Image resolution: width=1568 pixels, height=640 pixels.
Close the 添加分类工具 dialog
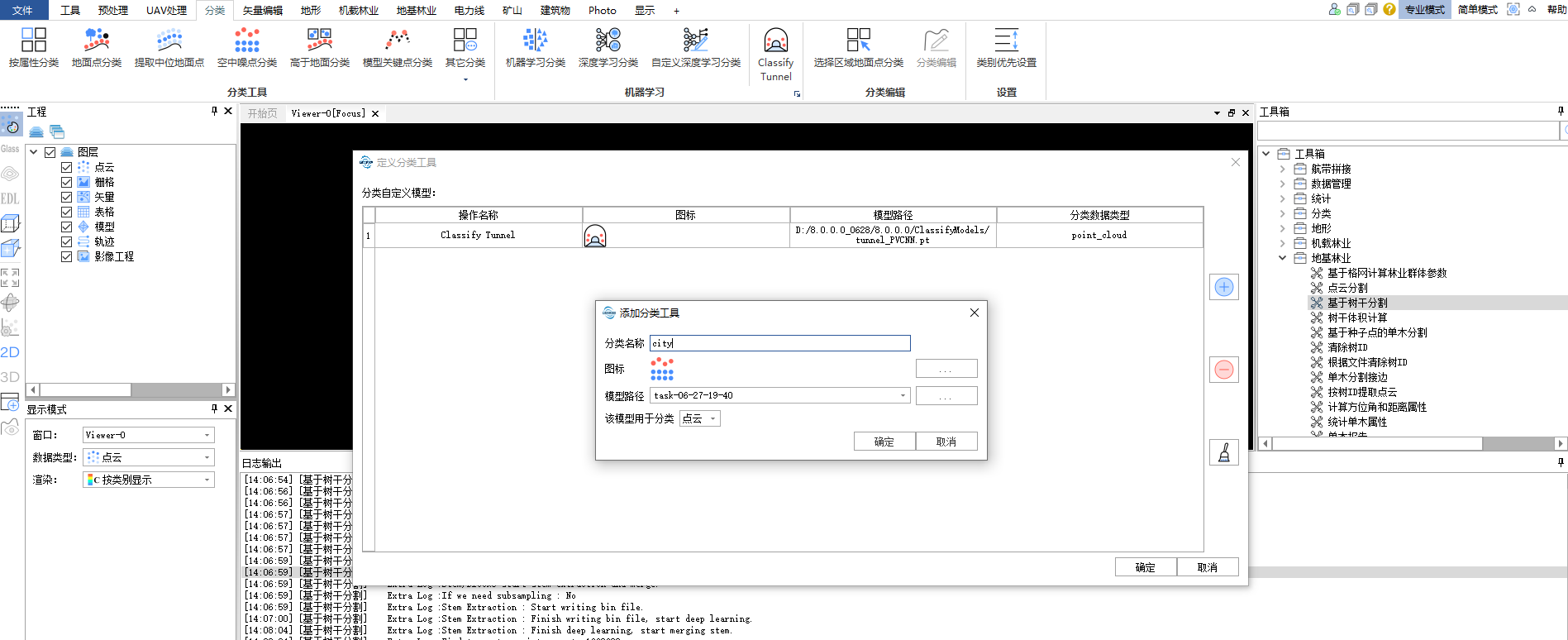pos(975,313)
